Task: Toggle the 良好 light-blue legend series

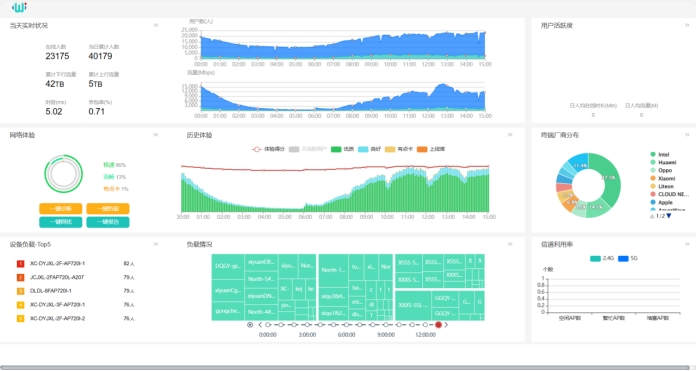Action: (x=369, y=149)
